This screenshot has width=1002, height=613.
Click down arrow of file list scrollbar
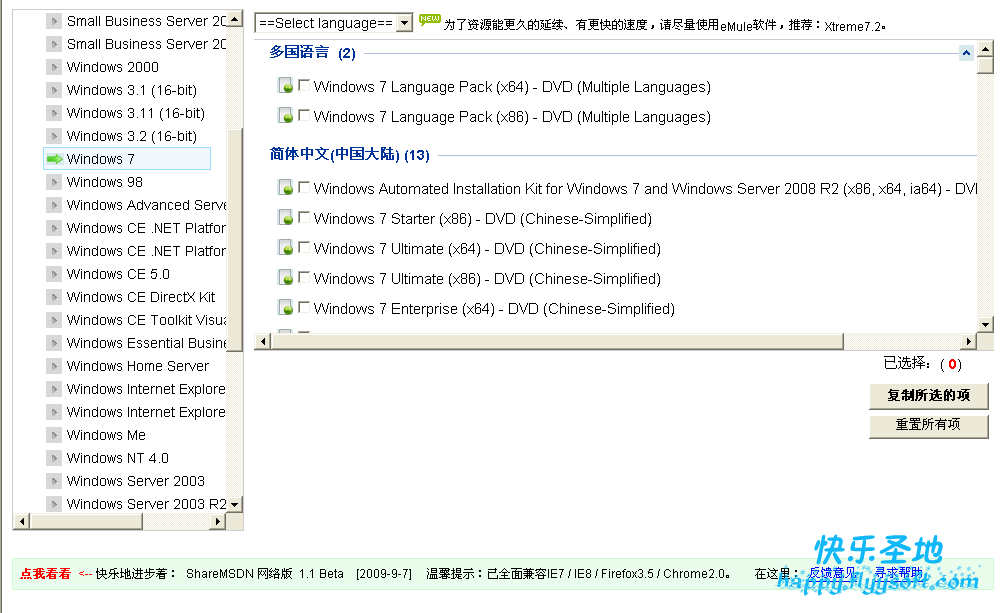click(x=985, y=325)
